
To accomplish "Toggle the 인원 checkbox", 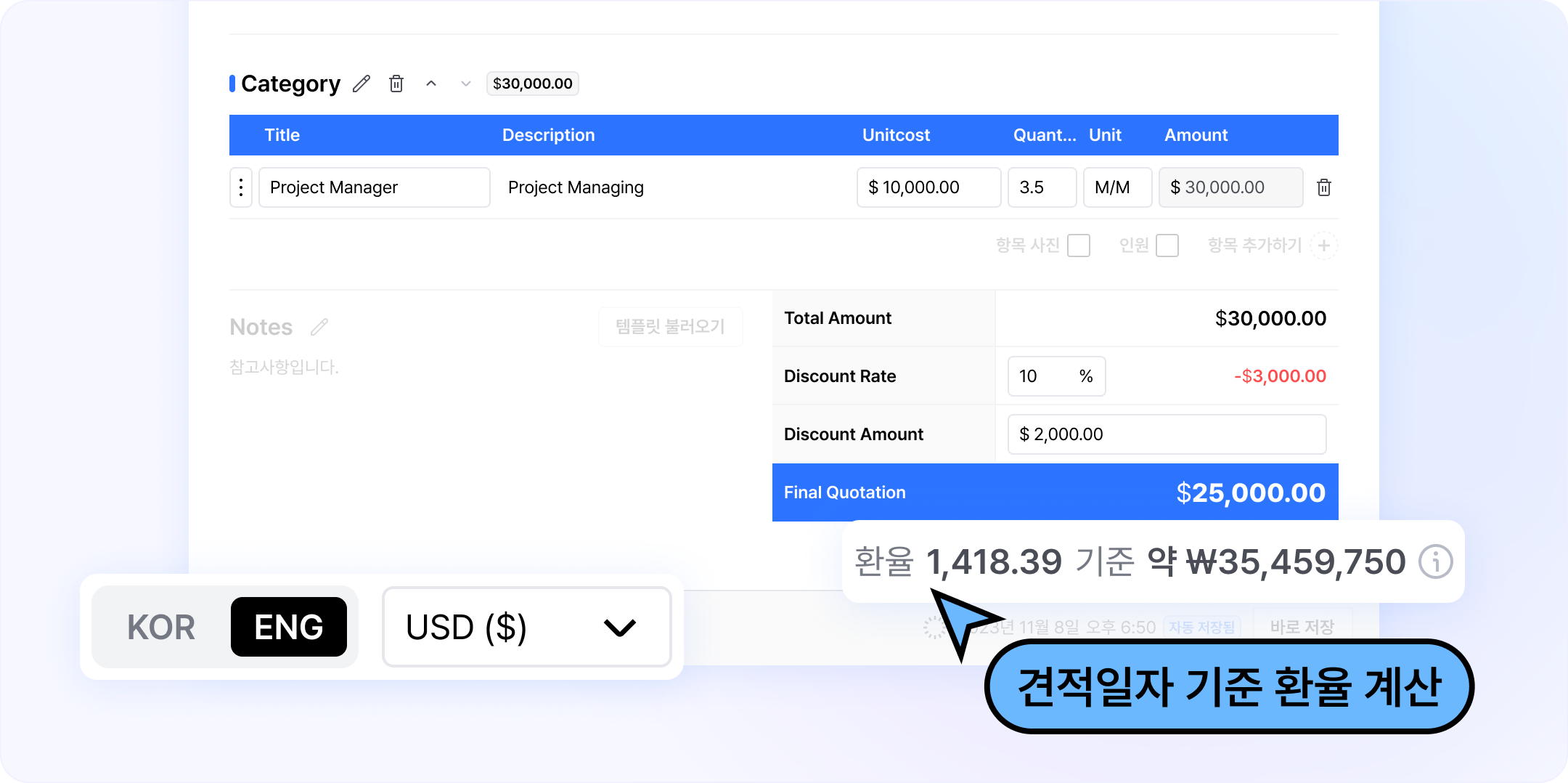I will (x=1167, y=246).
